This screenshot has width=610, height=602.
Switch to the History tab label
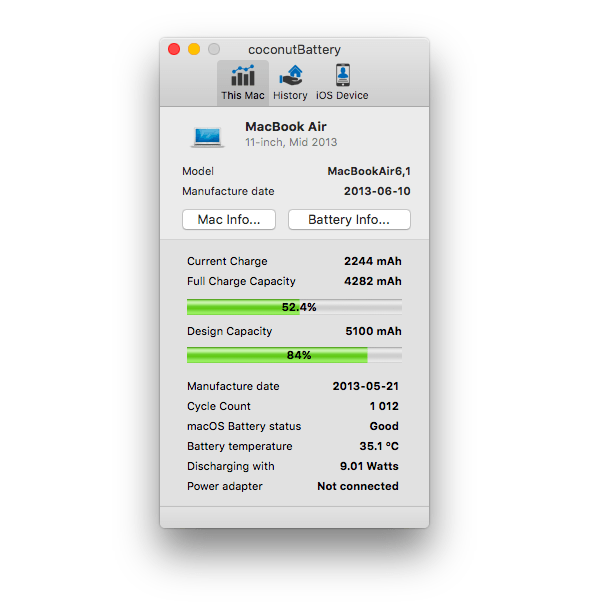click(290, 95)
